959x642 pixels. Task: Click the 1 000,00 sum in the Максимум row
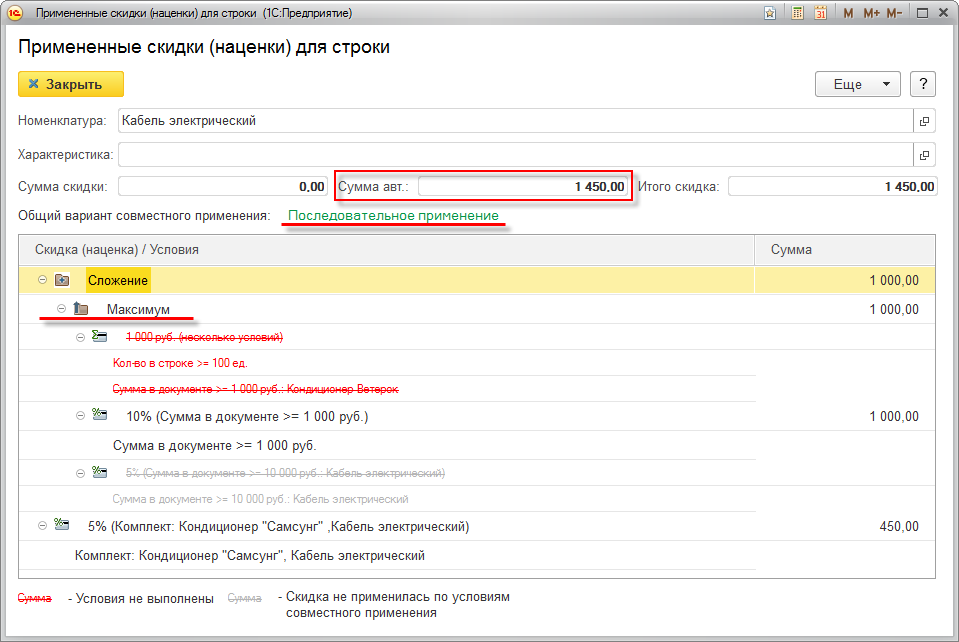point(894,309)
